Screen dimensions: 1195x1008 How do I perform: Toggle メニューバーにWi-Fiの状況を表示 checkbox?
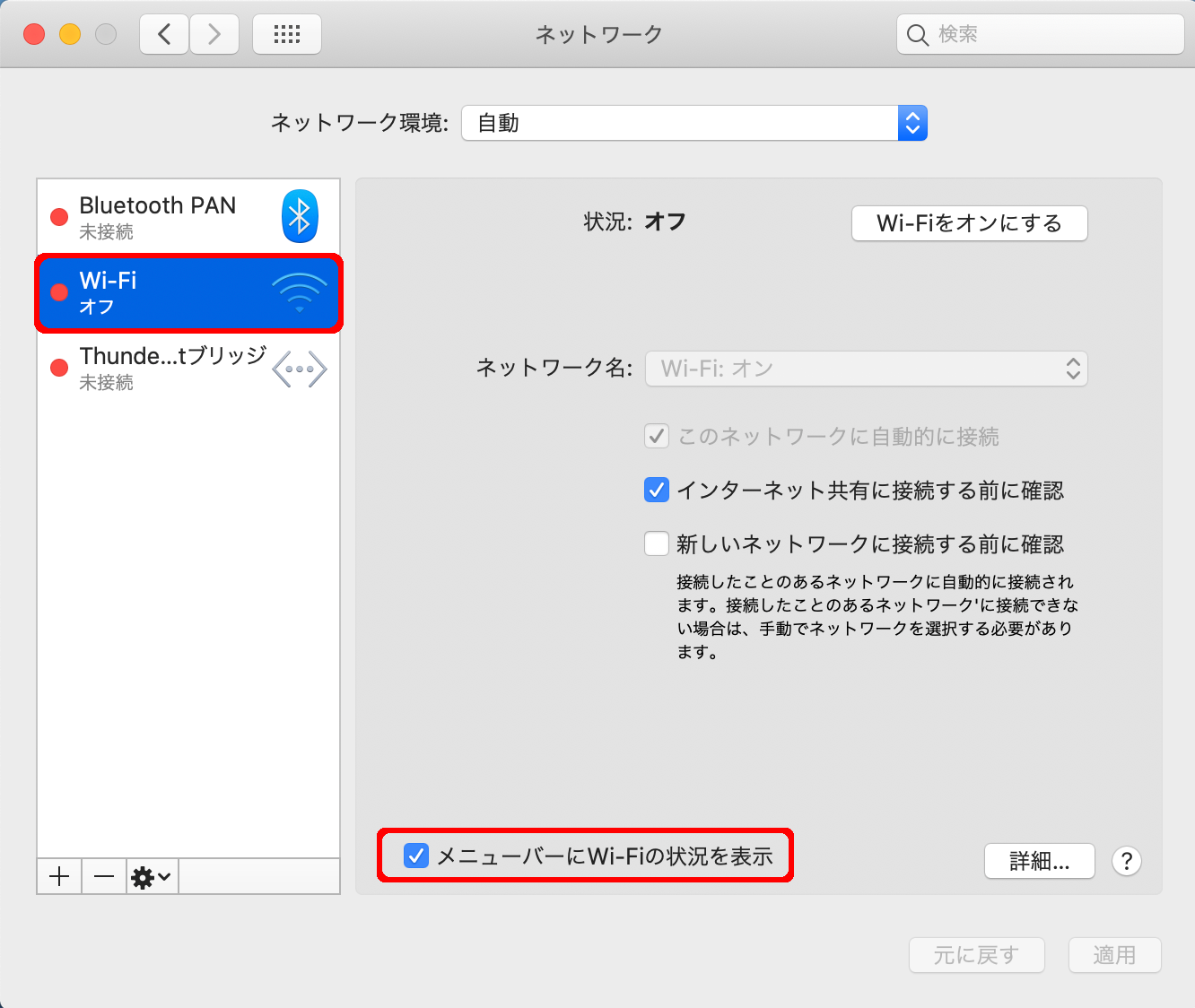pos(416,856)
